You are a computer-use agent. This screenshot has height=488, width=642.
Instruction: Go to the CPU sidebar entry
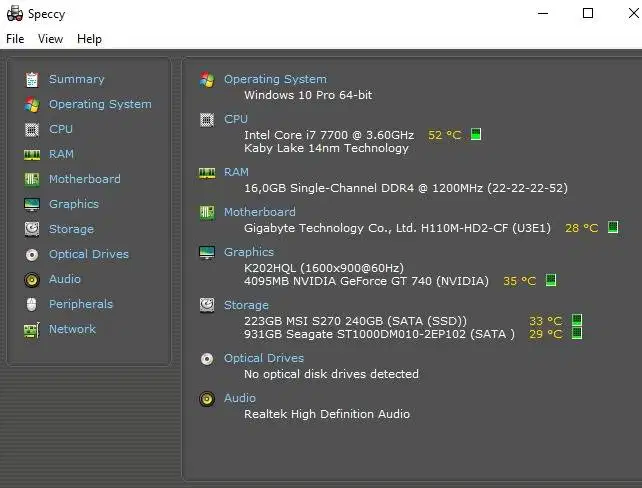pos(61,129)
